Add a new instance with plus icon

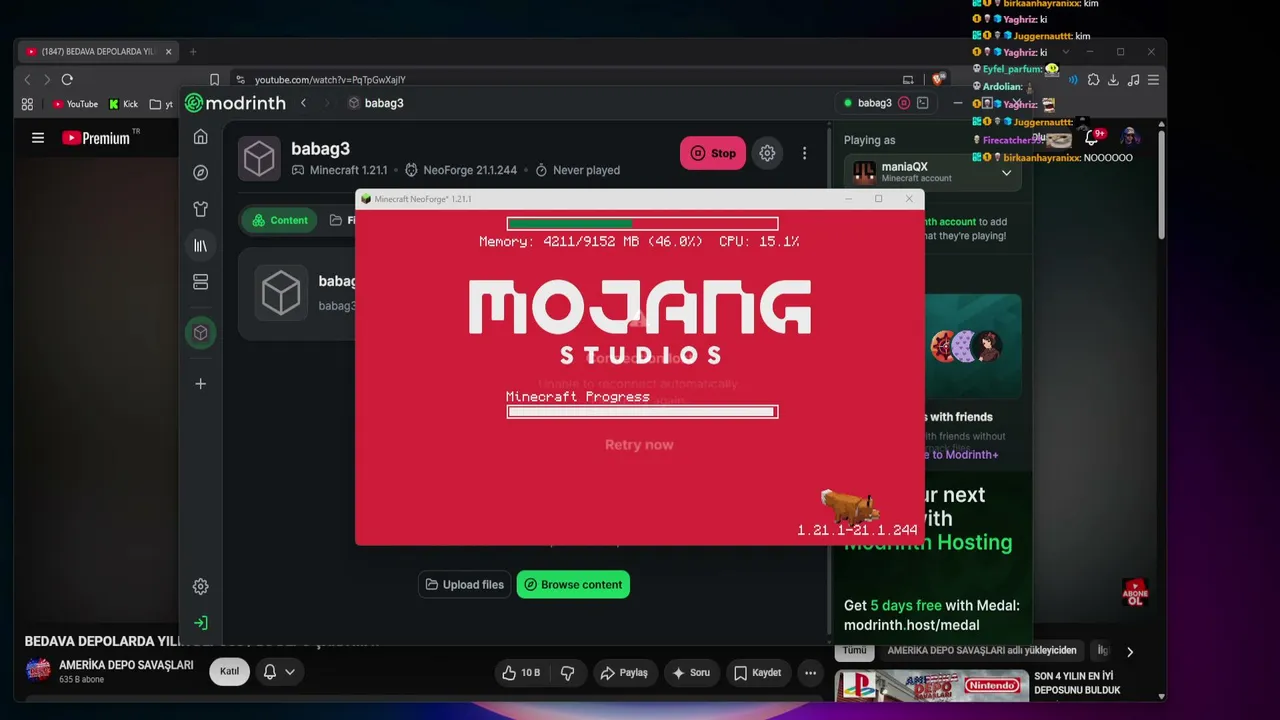point(201,384)
